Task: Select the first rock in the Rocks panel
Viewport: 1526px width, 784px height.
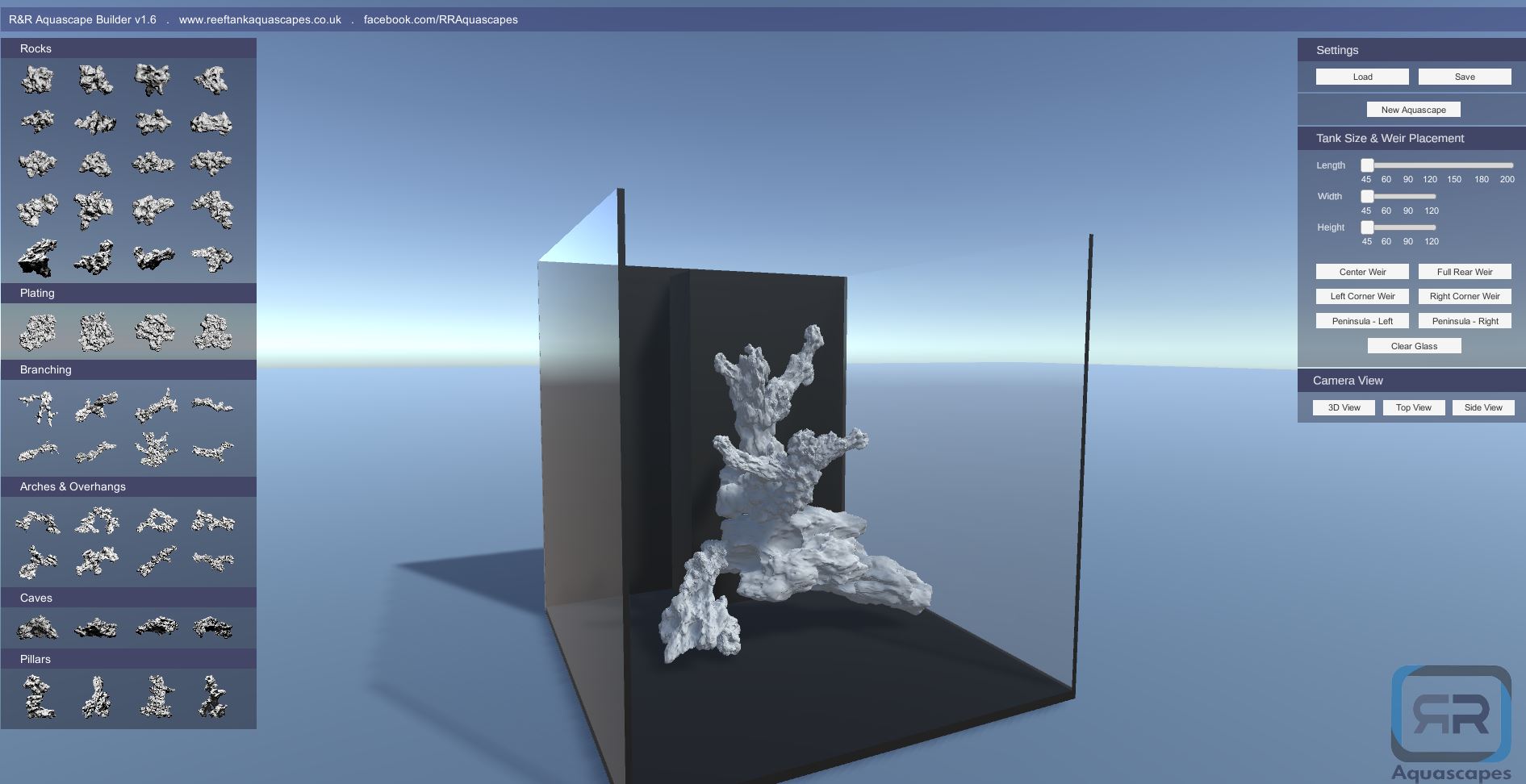Action: [37, 79]
